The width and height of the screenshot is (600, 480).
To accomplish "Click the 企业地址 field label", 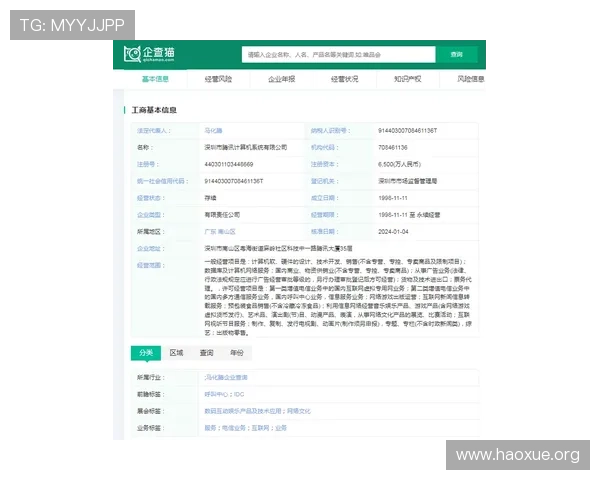I will [151, 248].
